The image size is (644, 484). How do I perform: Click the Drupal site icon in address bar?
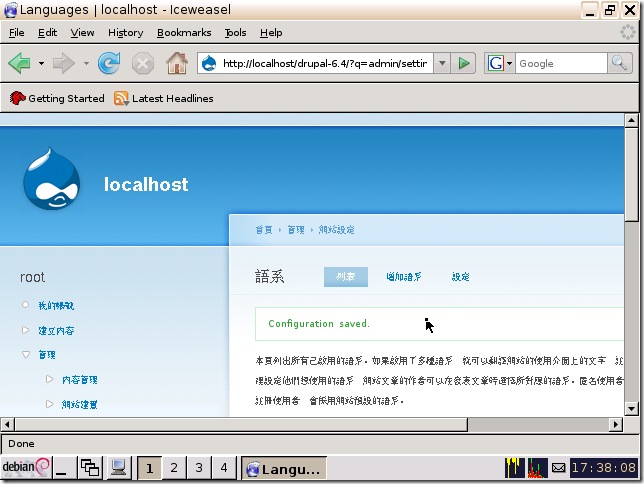[x=209, y=63]
